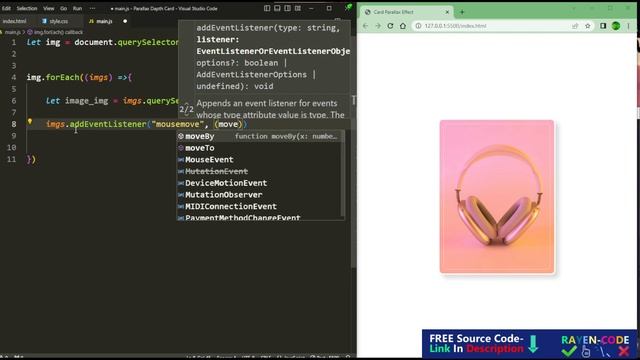Open the Run menu
The width and height of the screenshot is (640, 360).
pyautogui.click(x=77, y=8)
